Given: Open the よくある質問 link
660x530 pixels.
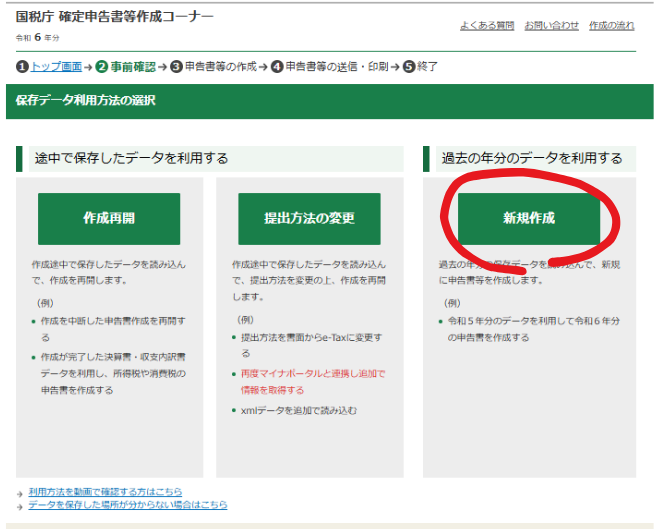Looking at the screenshot, I should click(x=487, y=25).
